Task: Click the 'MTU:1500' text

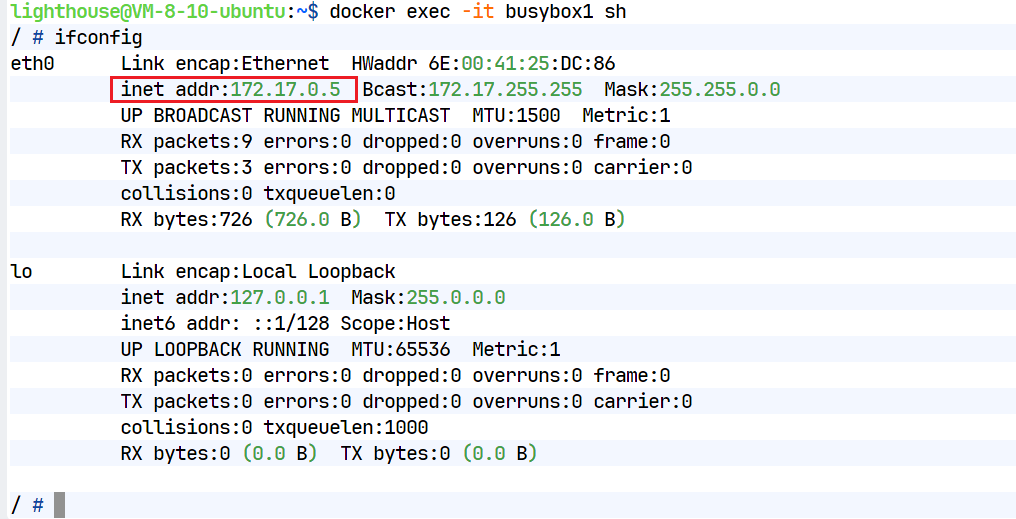Action: coord(516,115)
